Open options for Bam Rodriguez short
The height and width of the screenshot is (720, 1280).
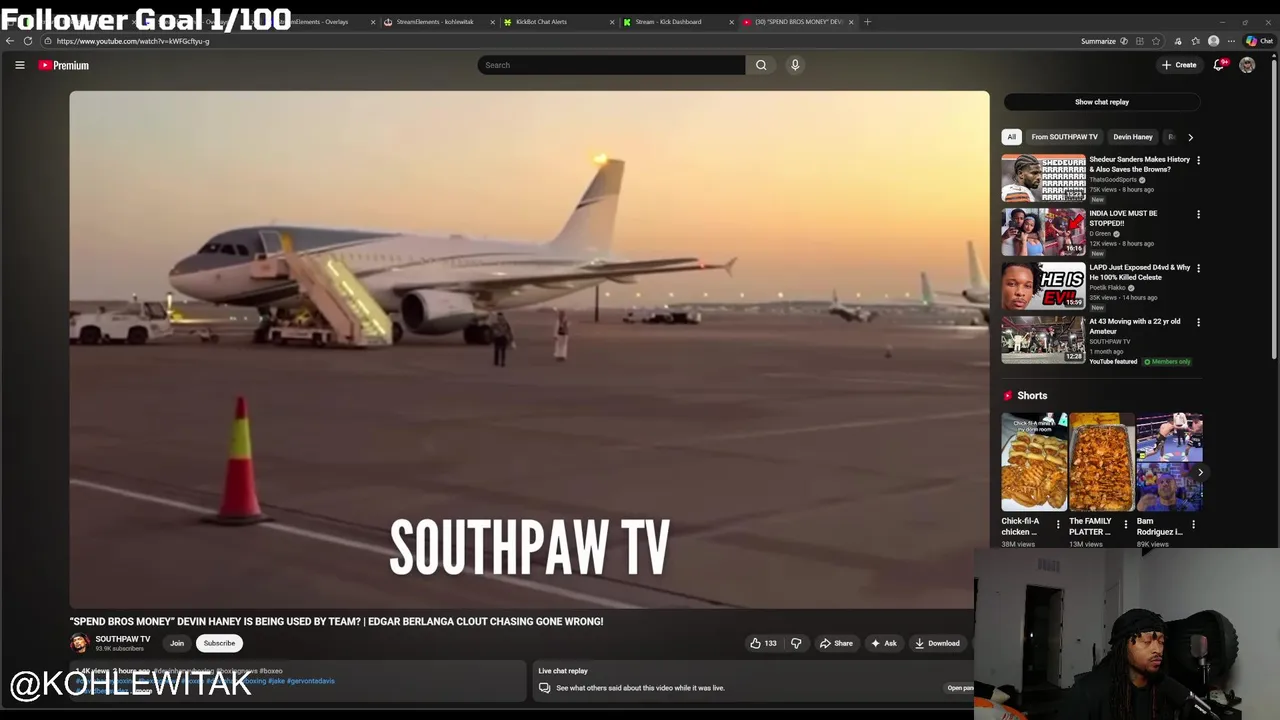coord(1193,524)
